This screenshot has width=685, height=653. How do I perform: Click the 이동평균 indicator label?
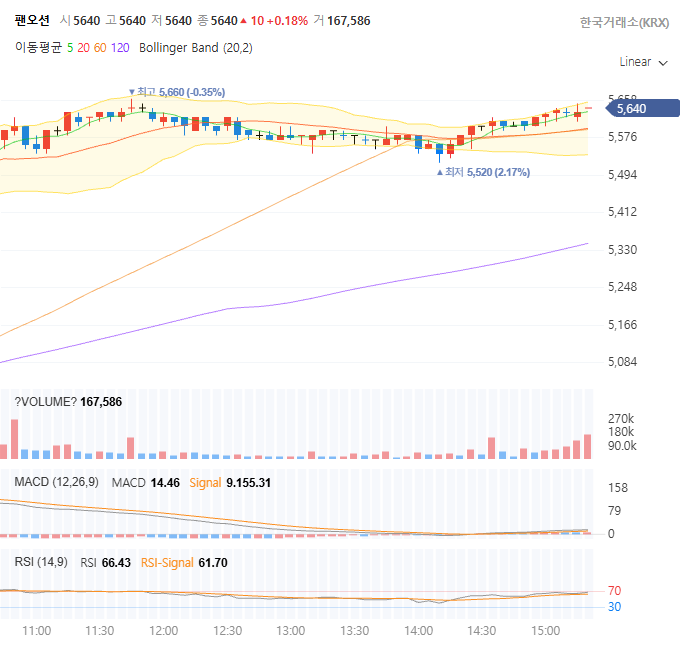pos(38,47)
